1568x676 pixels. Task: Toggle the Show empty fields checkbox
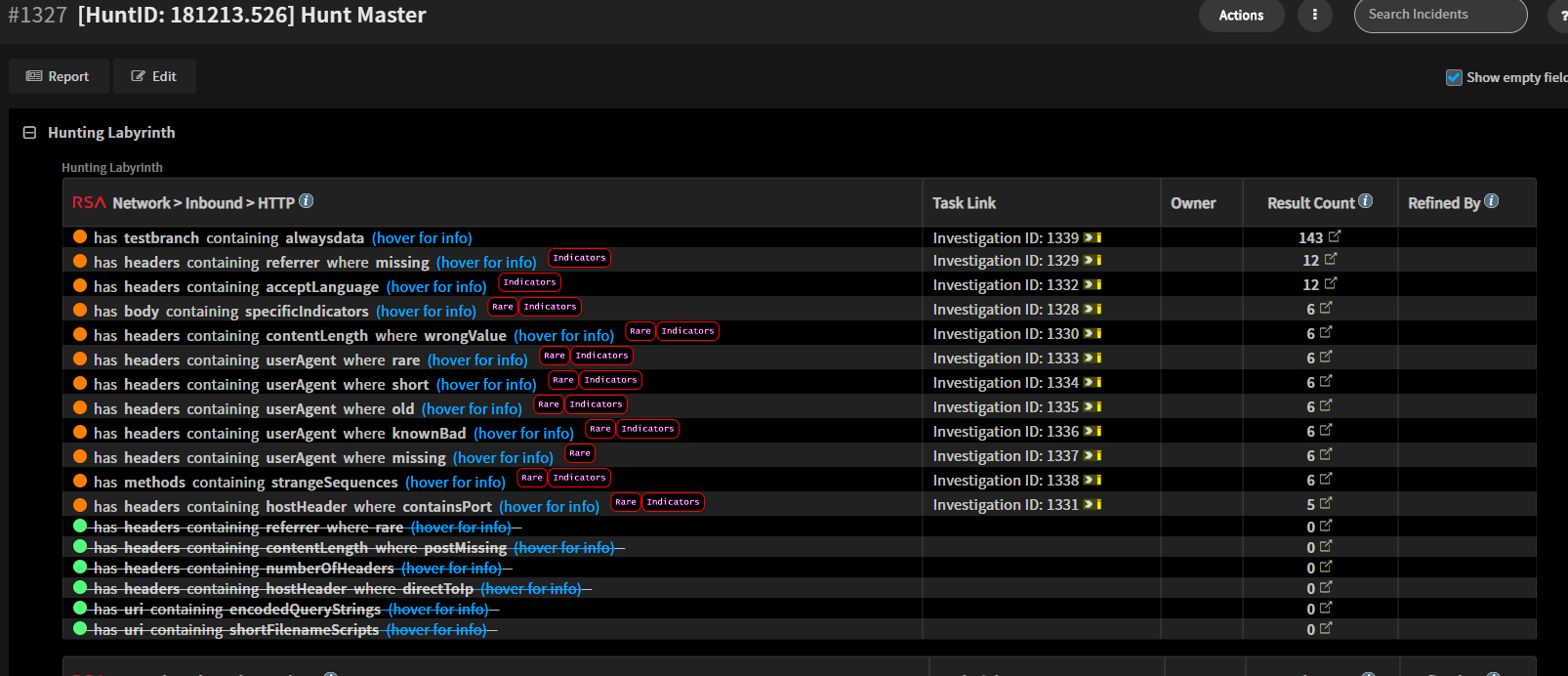click(x=1454, y=77)
